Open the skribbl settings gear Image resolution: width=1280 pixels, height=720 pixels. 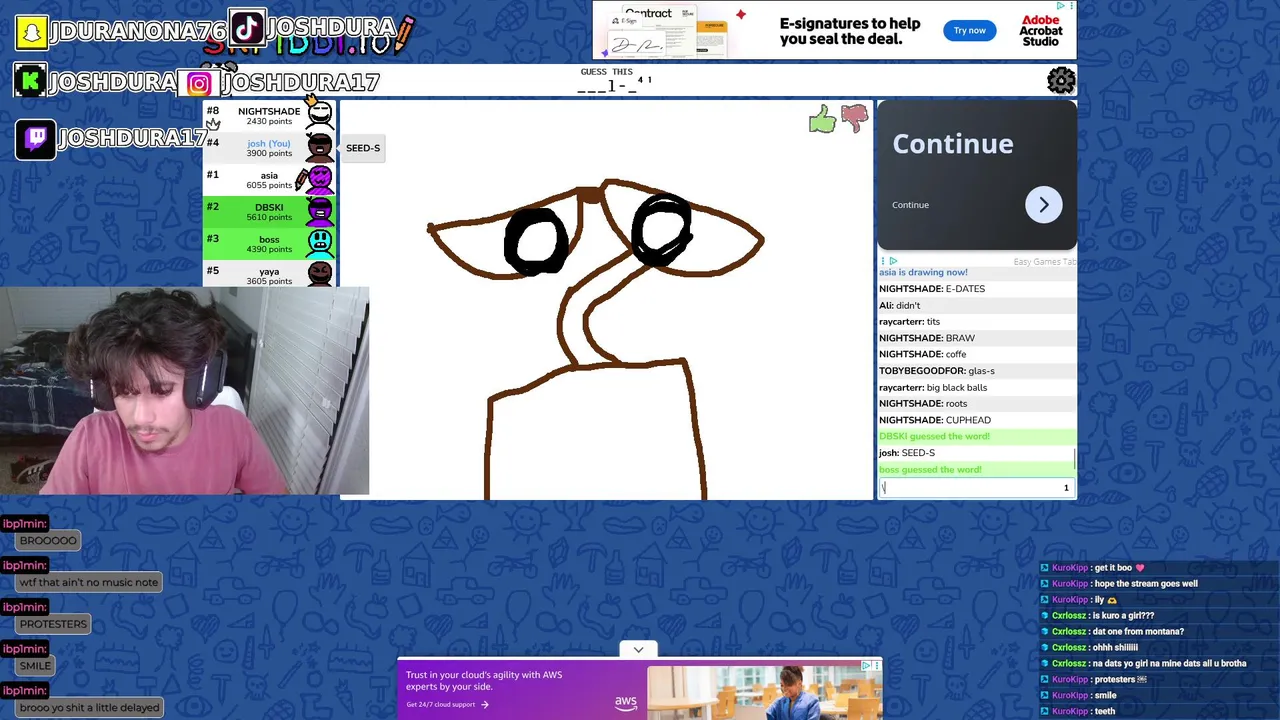pos(1061,80)
